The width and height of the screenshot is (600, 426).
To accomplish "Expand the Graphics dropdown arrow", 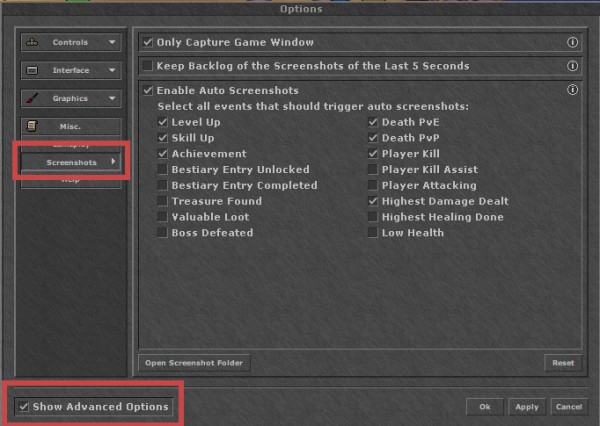I will (112, 98).
